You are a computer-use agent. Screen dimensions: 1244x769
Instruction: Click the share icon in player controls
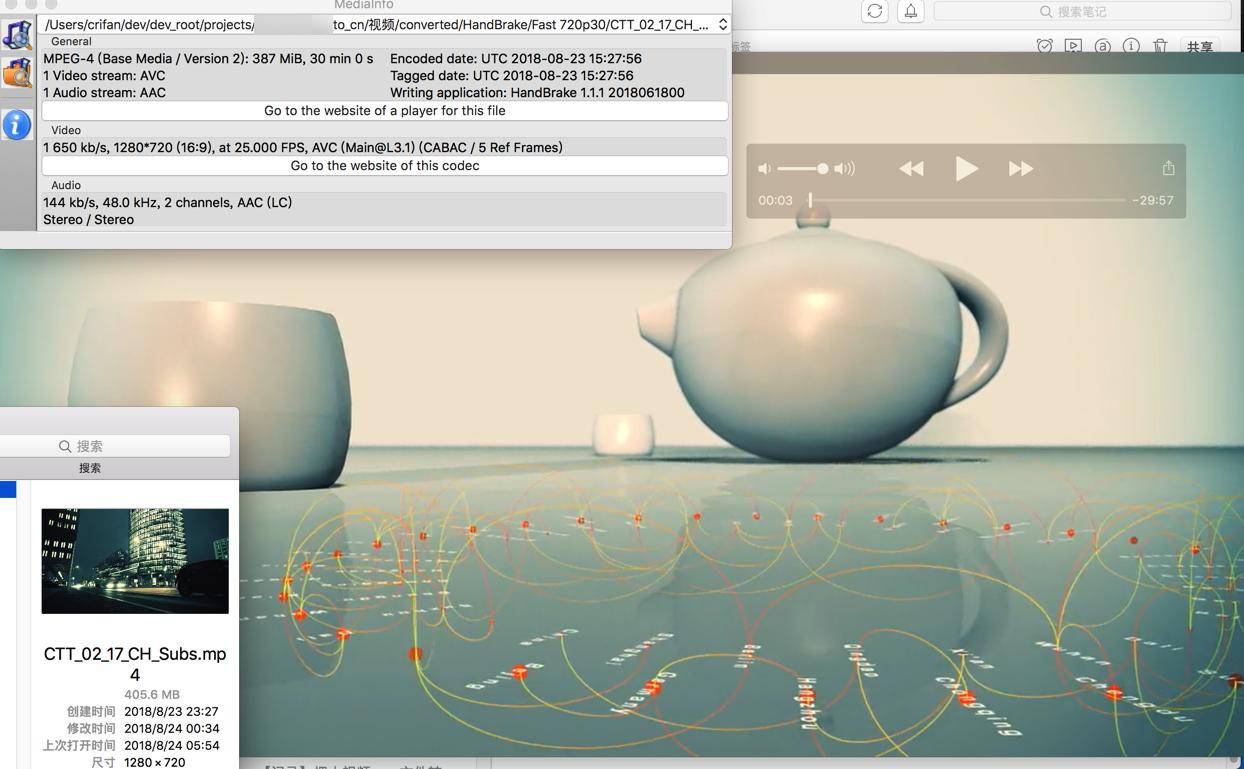1168,168
